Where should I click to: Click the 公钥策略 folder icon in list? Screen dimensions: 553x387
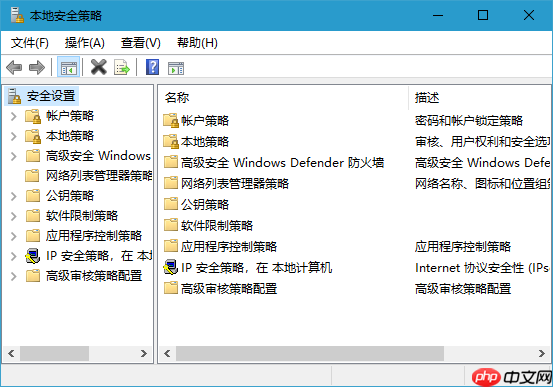pyautogui.click(x=171, y=204)
